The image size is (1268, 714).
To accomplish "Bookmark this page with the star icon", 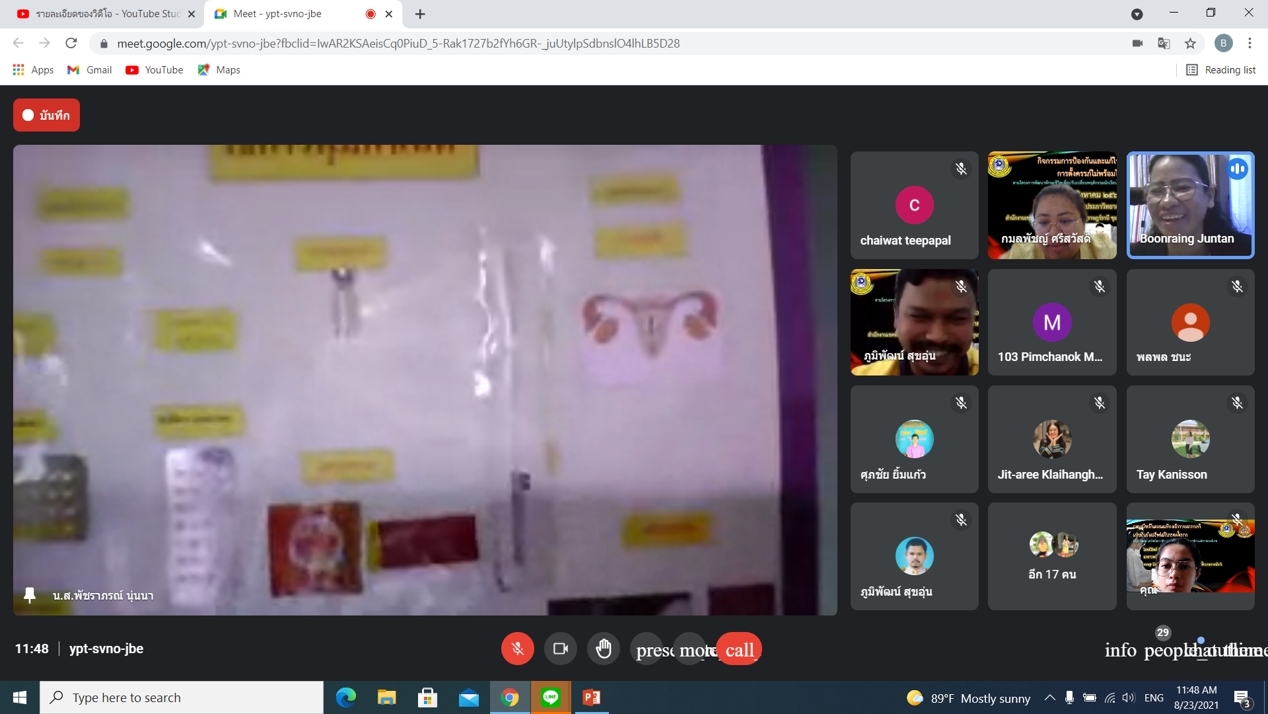I will click(x=1190, y=43).
